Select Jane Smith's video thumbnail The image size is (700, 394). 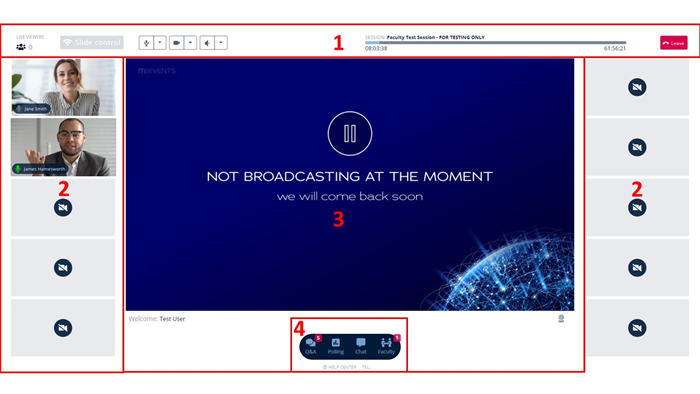pos(63,87)
